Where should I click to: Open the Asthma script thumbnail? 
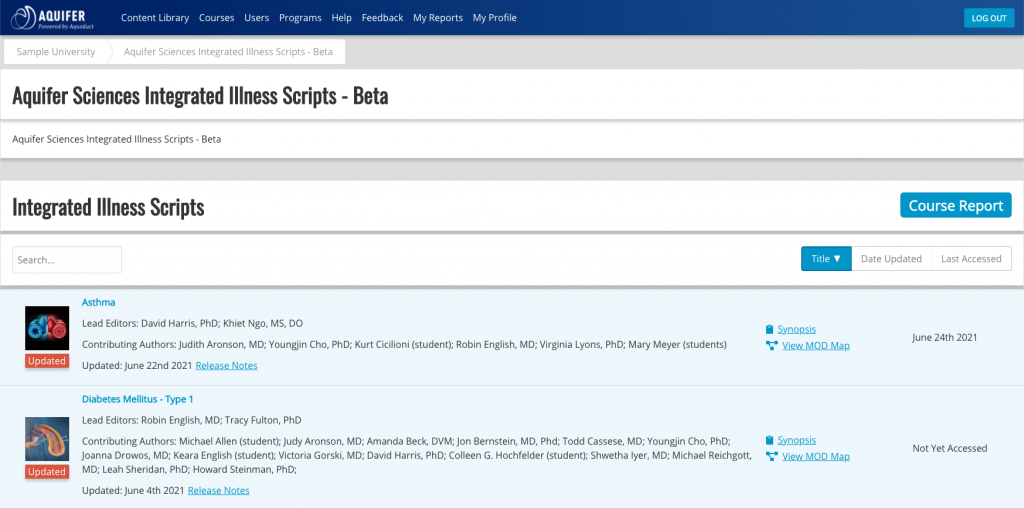point(47,328)
